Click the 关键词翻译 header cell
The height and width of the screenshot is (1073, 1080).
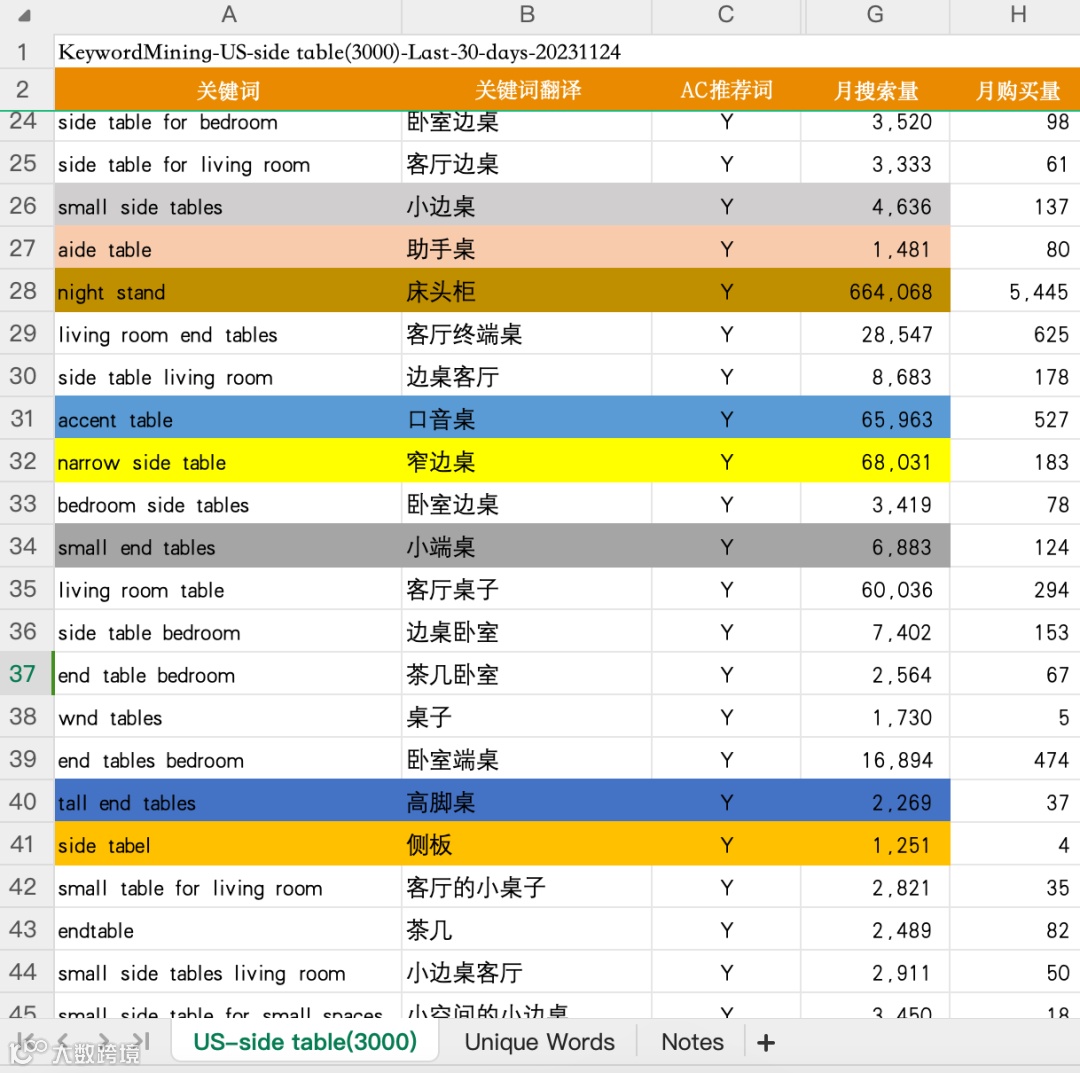[527, 90]
